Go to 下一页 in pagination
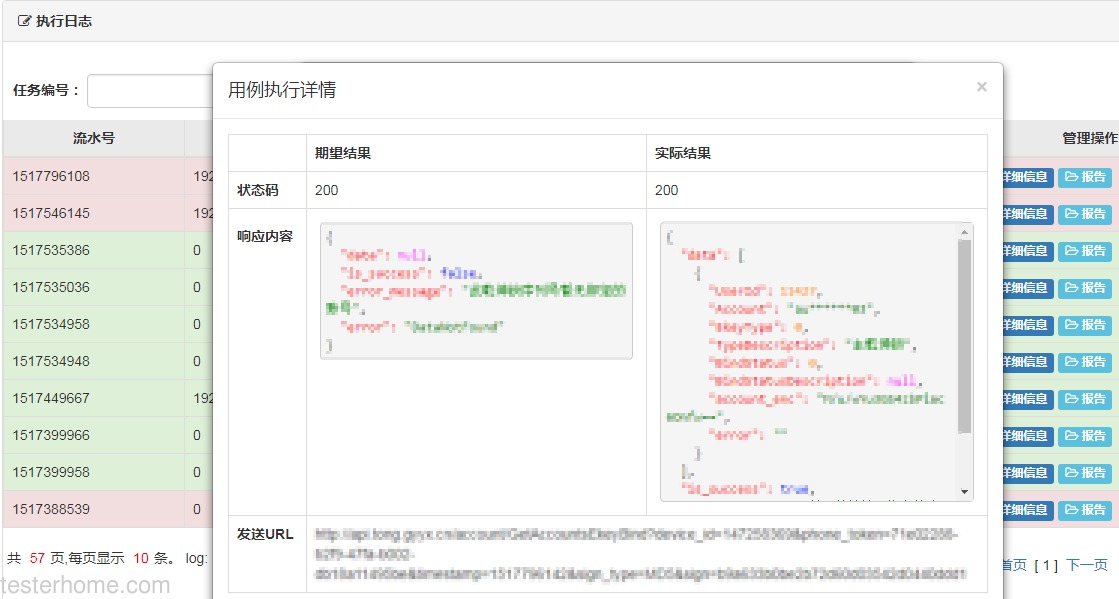 point(1087,565)
